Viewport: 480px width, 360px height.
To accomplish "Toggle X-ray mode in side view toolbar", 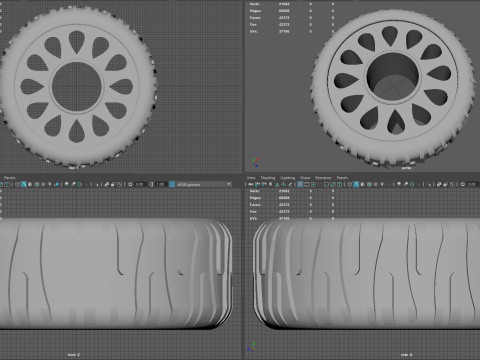I will point(439,184).
